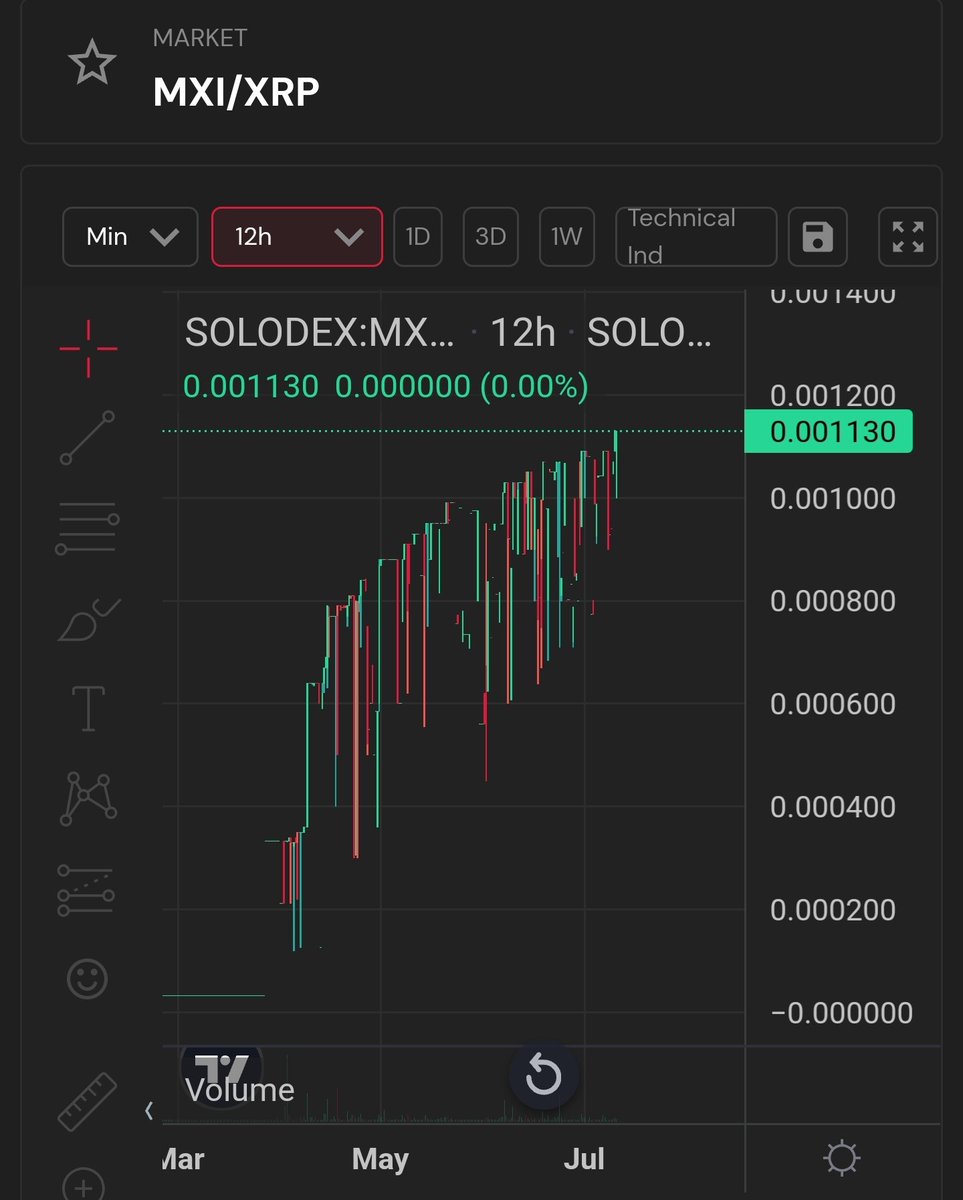Open the horizontal lines tool
This screenshot has width=963, height=1200.
click(x=88, y=525)
